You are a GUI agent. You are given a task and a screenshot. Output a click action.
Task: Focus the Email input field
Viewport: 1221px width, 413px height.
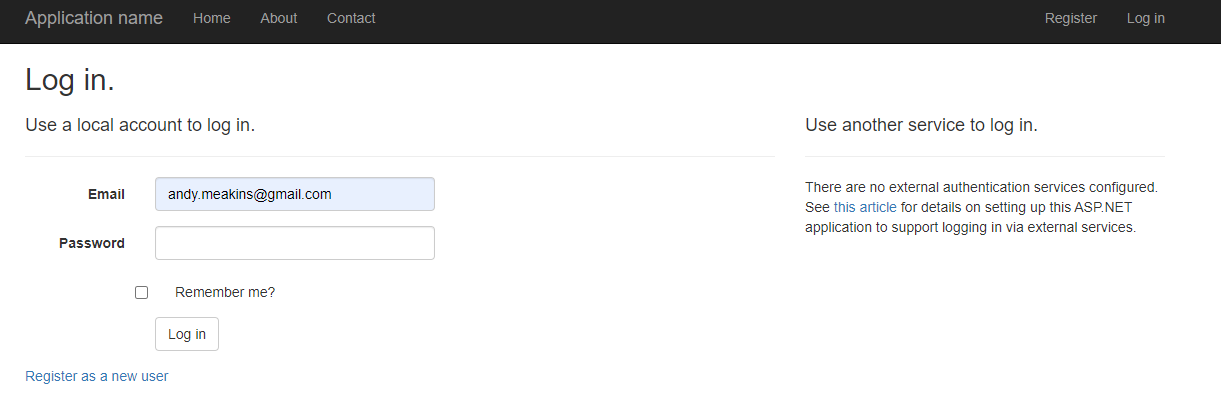[x=295, y=194]
